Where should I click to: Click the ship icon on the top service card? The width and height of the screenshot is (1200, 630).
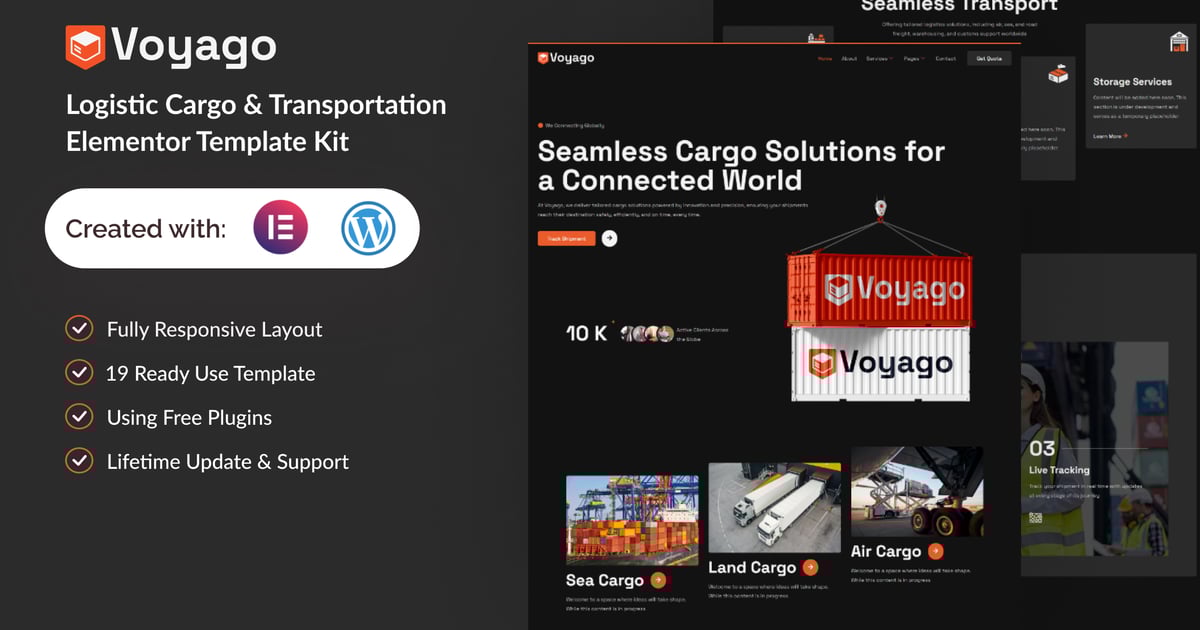(818, 37)
